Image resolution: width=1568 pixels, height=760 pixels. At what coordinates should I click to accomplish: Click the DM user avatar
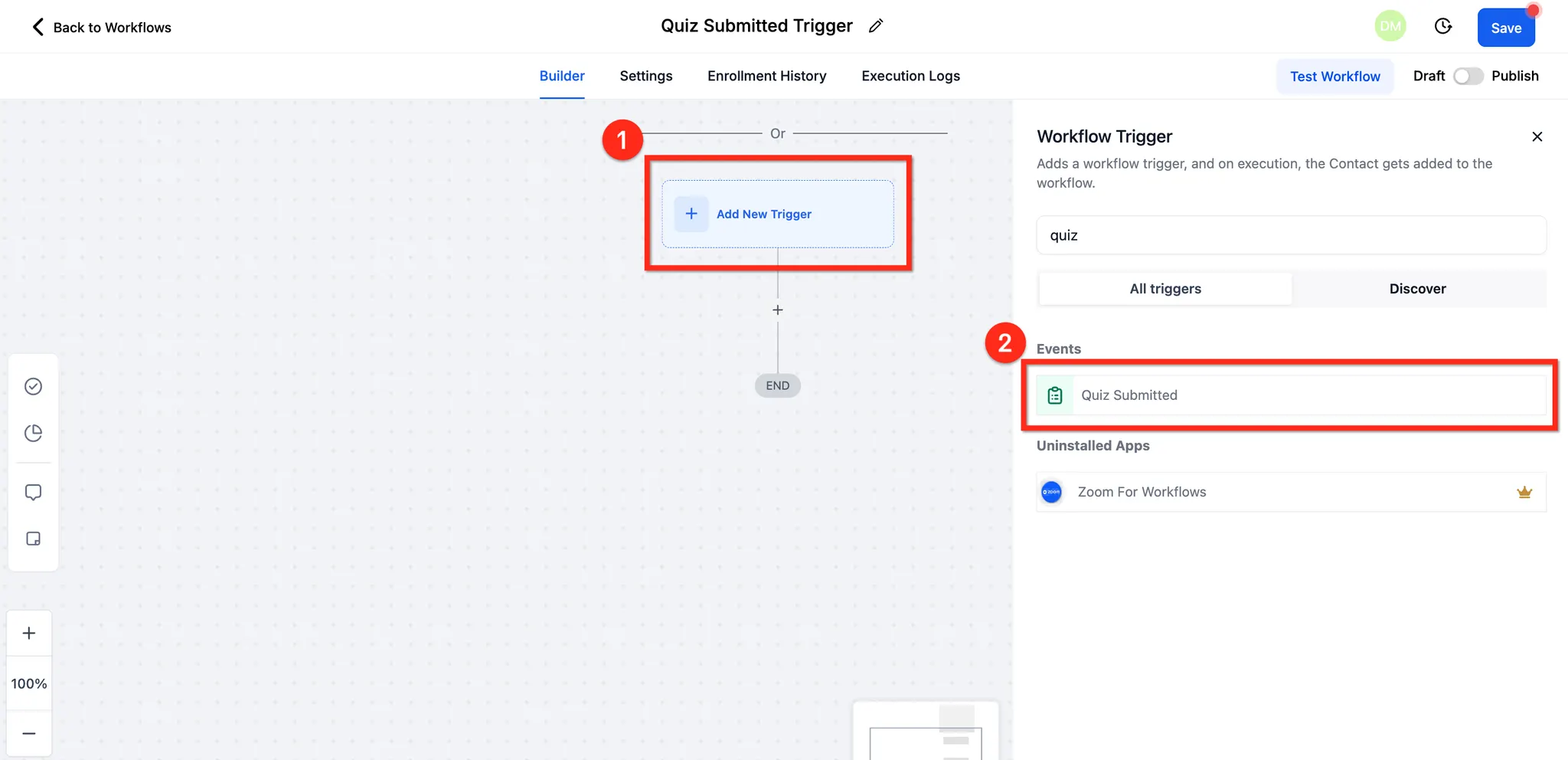[x=1390, y=26]
